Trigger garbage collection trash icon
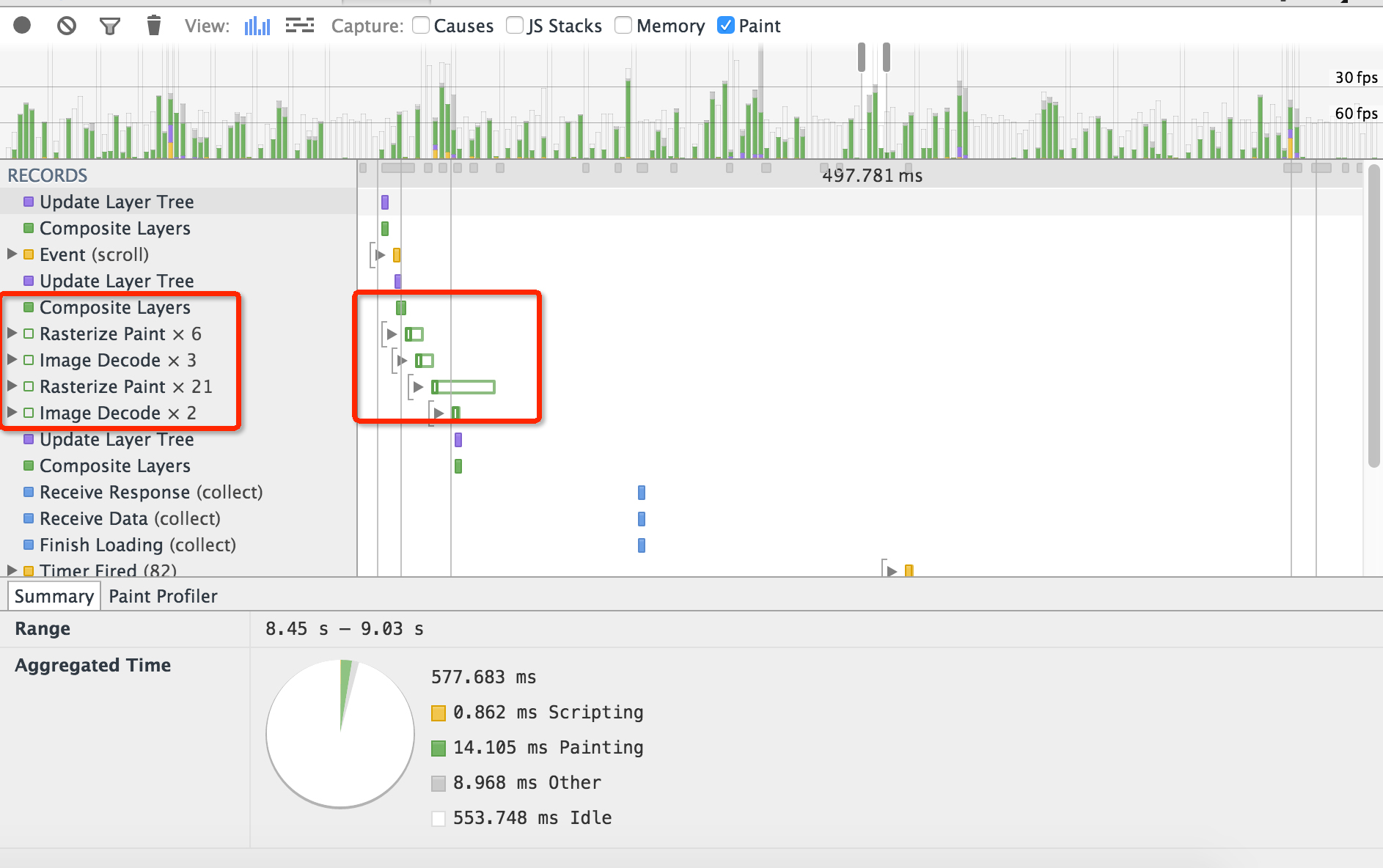1383x868 pixels. 153,26
